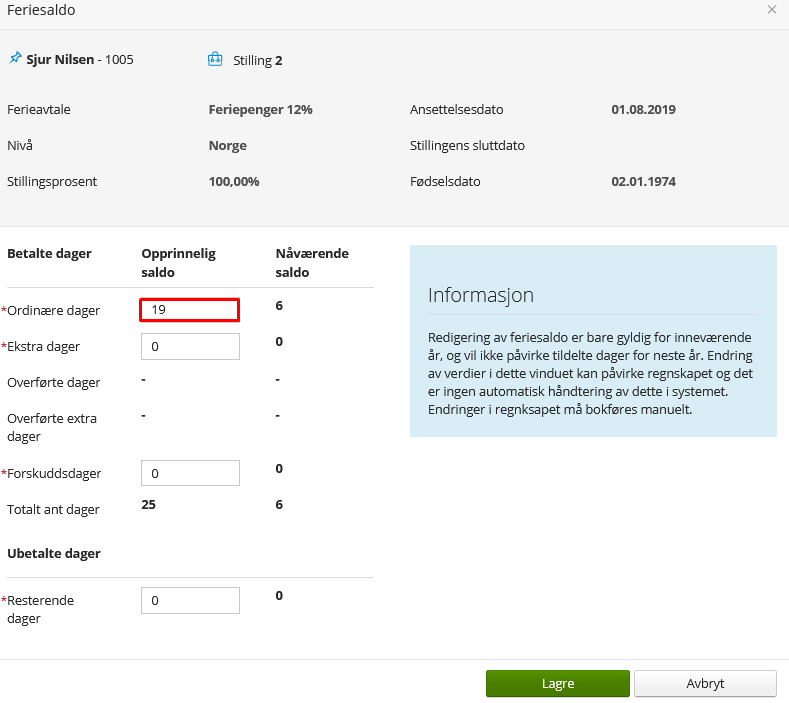Click the Stillingsprosent value 100,00%
Viewport: 789px width, 703px height.
click(x=234, y=182)
